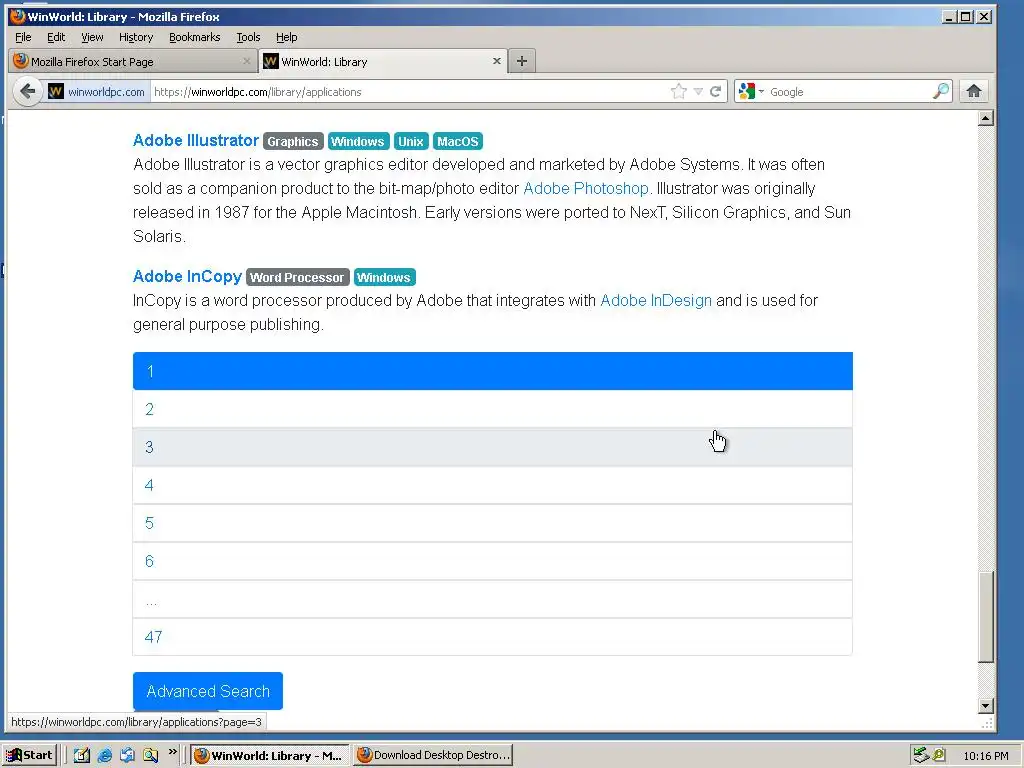Click the vertical scrollbar up arrow
Image resolution: width=1024 pixels, height=768 pixels.
(986, 118)
